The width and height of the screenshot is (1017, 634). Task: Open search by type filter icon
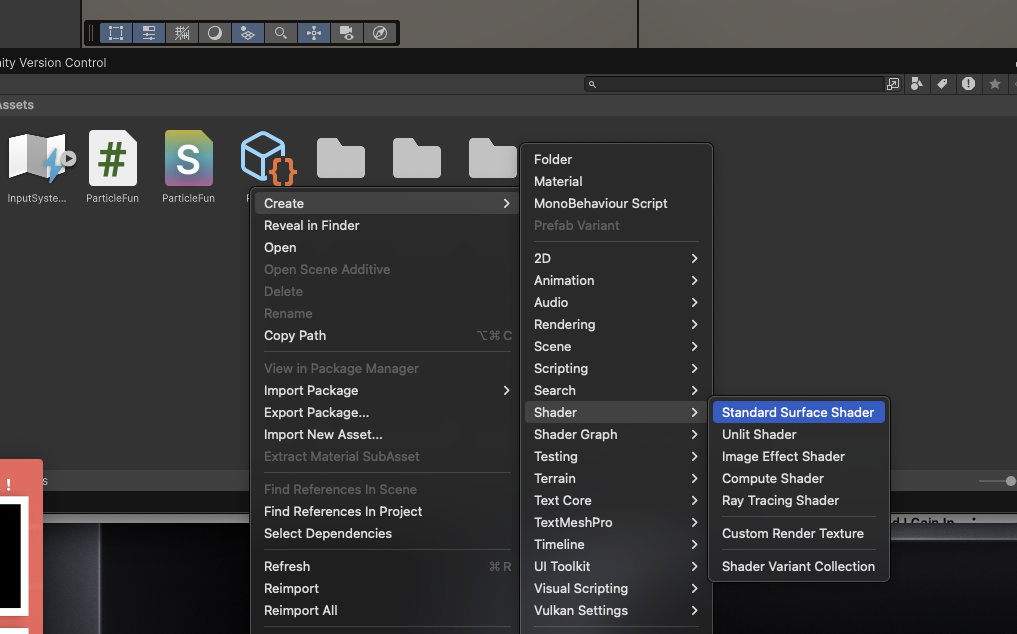[x=917, y=84]
